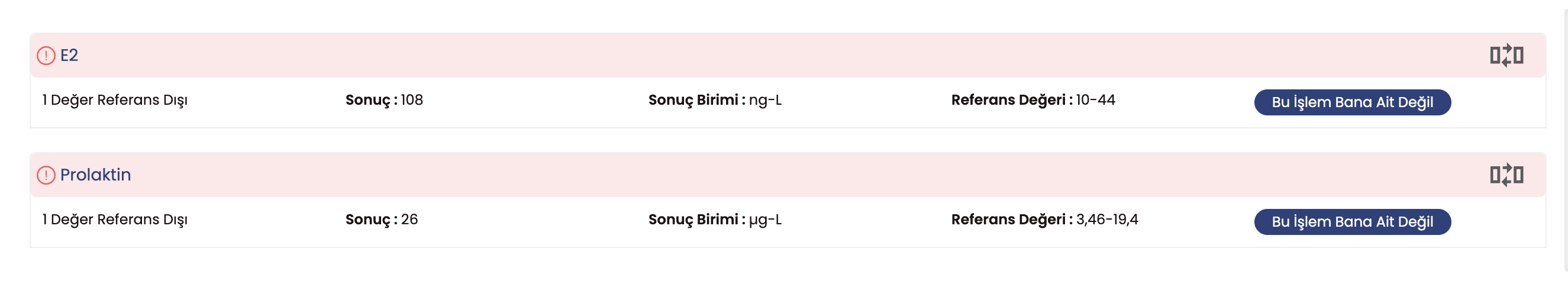Open the Prolaktin test title
The image size is (1568, 290).
(96, 175)
